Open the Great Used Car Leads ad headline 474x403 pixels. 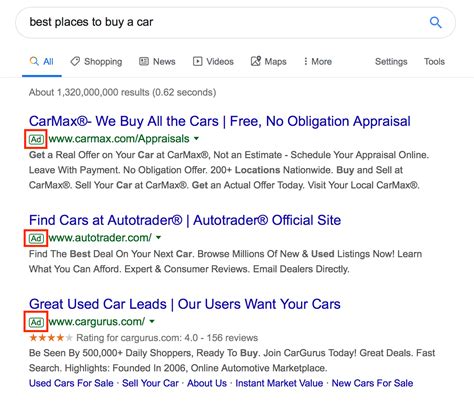point(185,304)
